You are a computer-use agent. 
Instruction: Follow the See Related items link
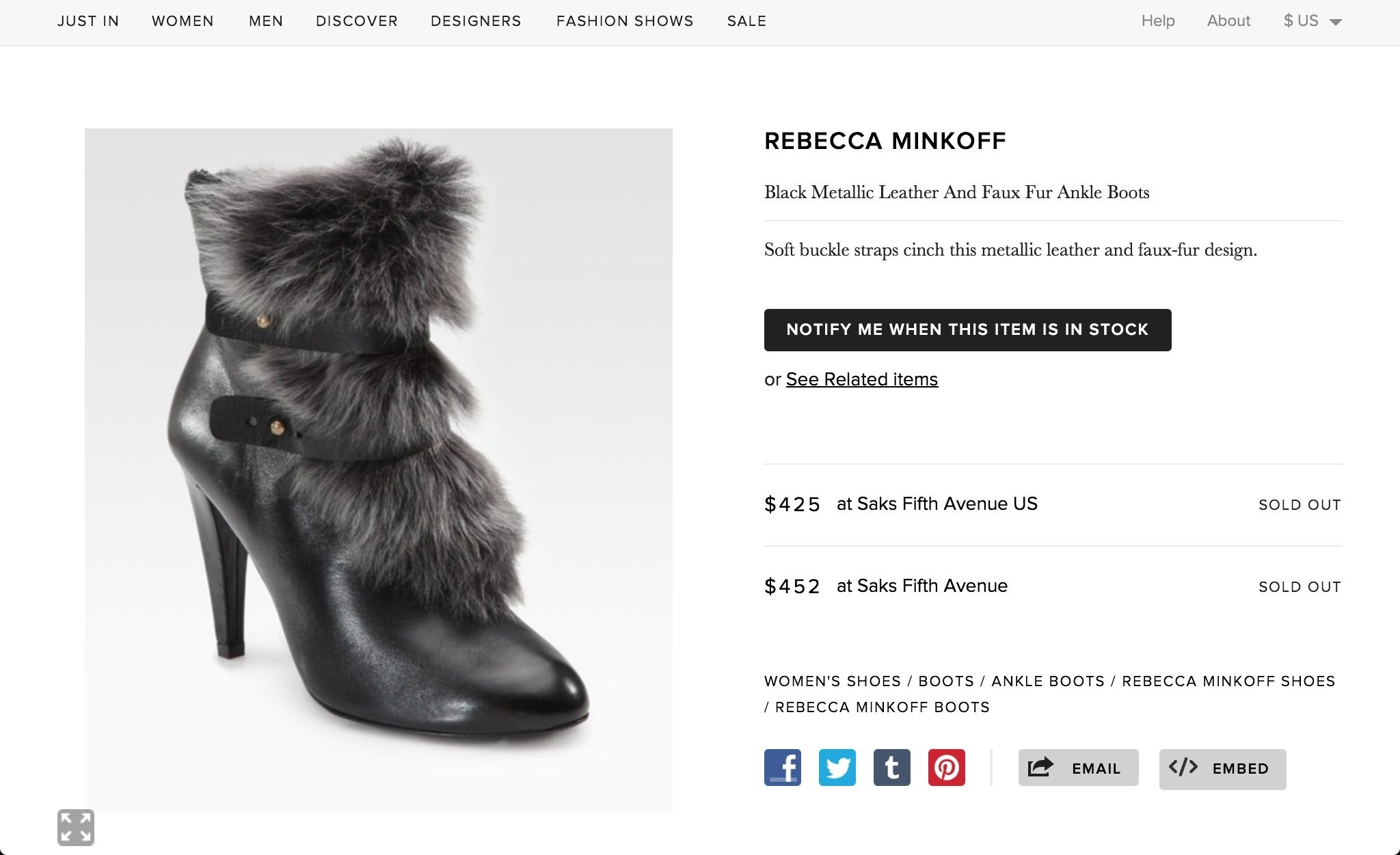coord(861,379)
